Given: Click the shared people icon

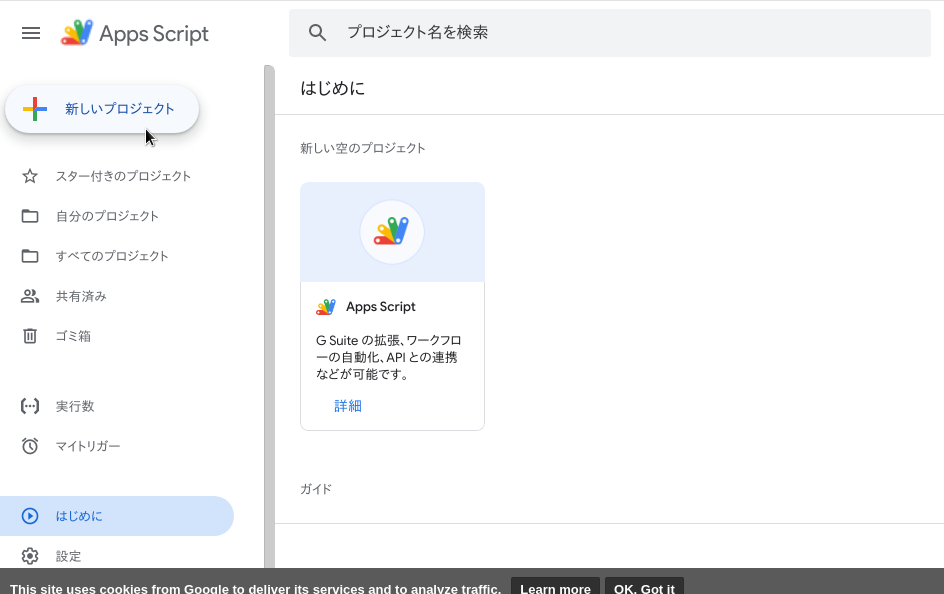Looking at the screenshot, I should (x=30, y=296).
